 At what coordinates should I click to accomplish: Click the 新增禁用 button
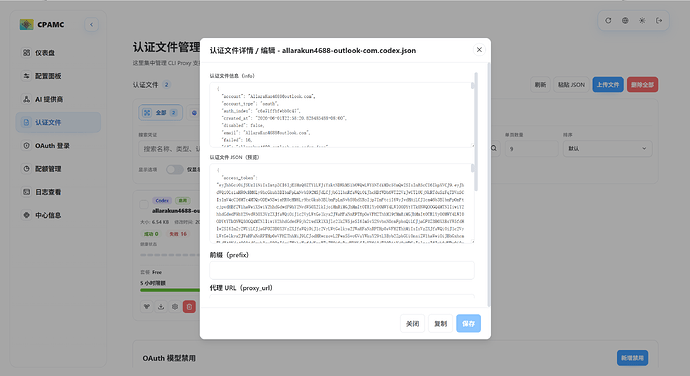632,358
